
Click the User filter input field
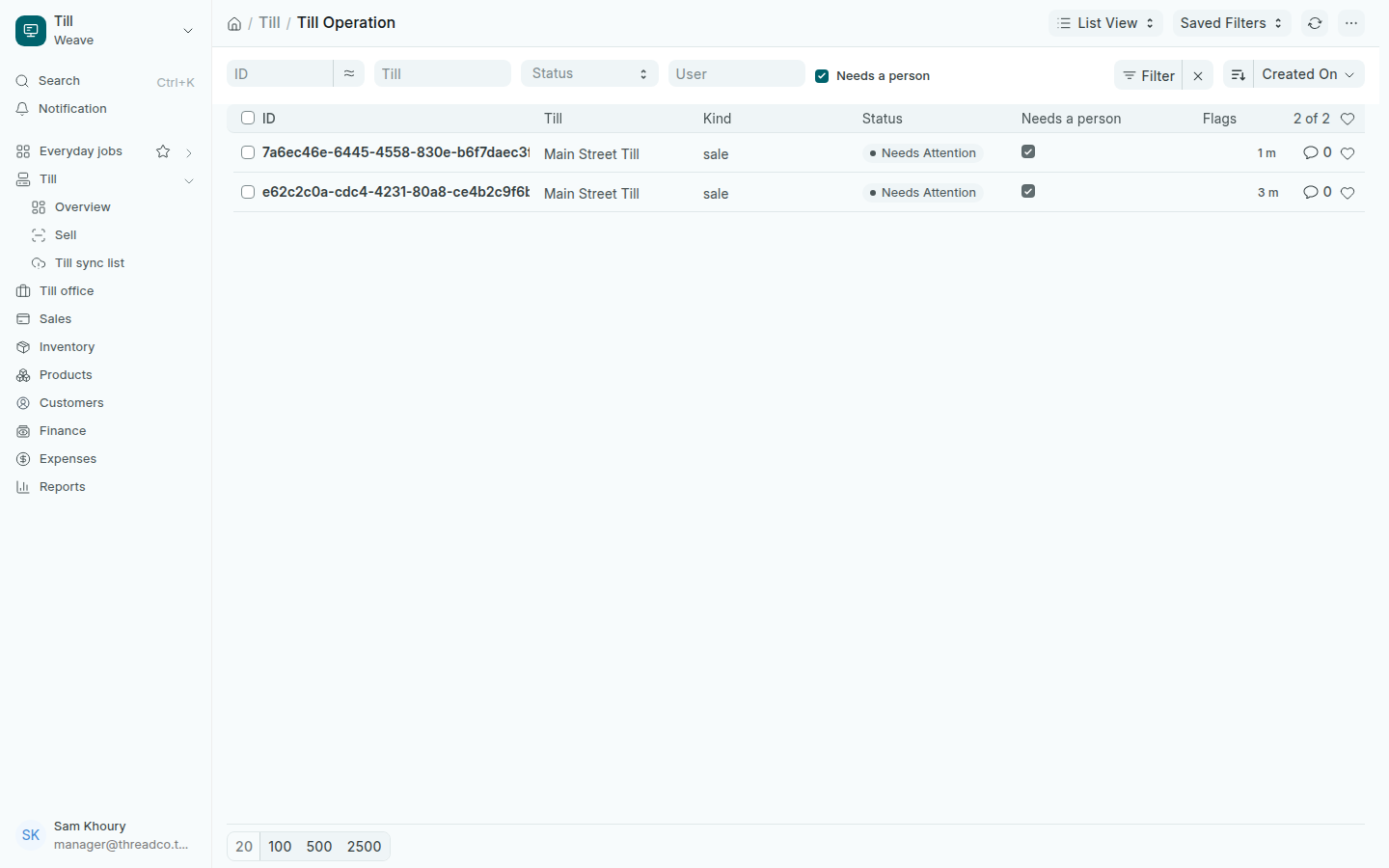[736, 73]
